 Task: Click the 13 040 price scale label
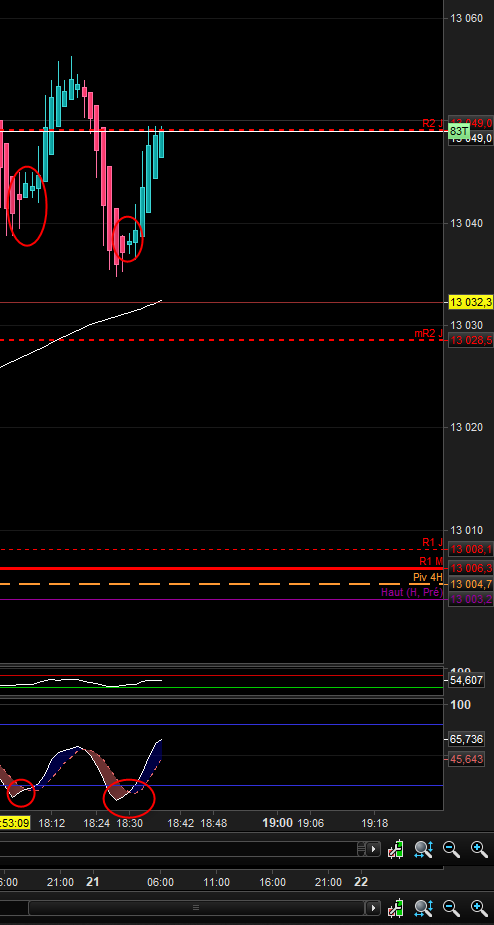466,224
